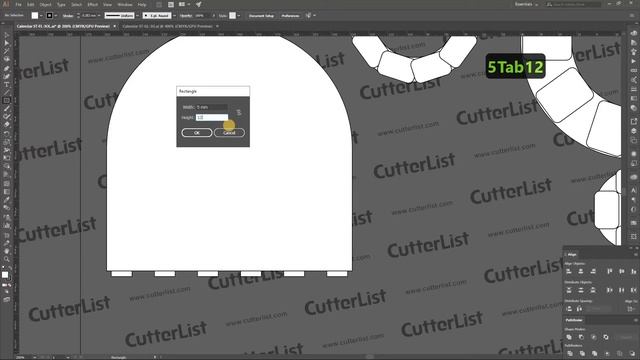Image resolution: width=640 pixels, height=360 pixels.
Task: Click the fill swatch in the tools panel
Action: click(x=5, y=275)
